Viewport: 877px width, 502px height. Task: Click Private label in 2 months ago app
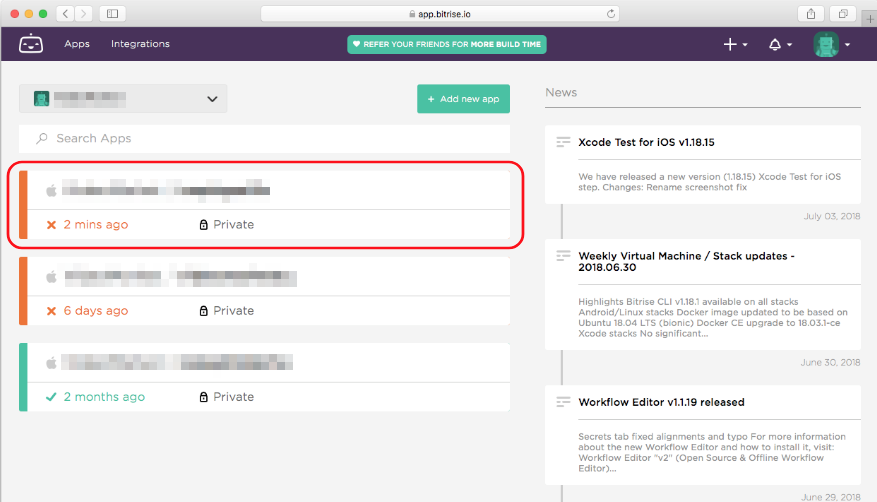(233, 397)
